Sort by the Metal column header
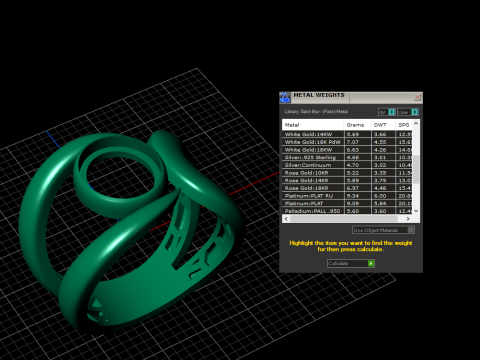This screenshot has height=360, width=480. pos(313,125)
